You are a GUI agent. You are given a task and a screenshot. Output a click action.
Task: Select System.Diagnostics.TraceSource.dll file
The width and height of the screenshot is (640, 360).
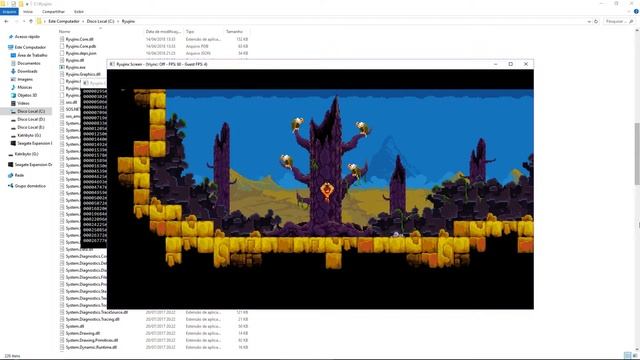tap(97, 312)
